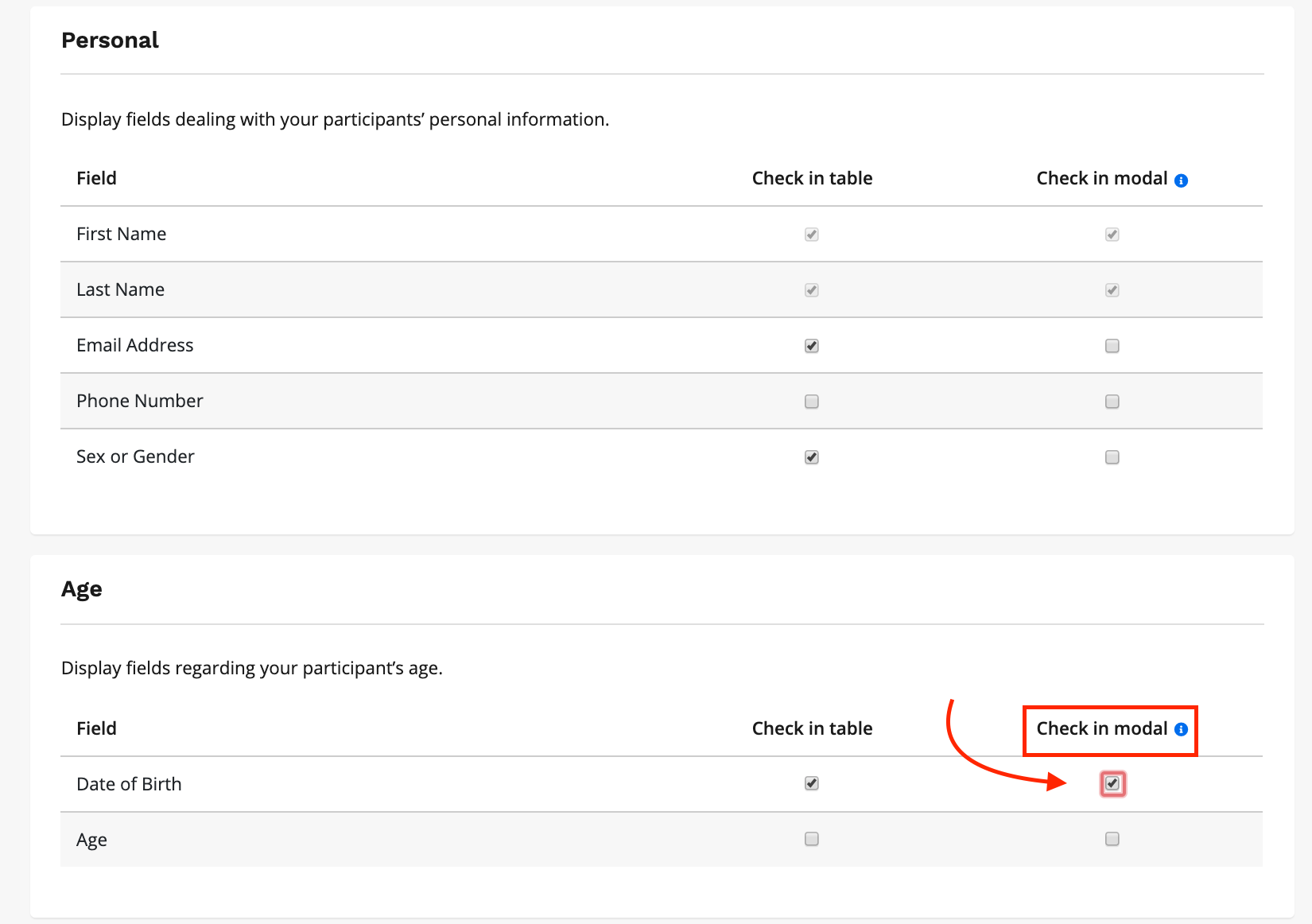Enable Age field in Check in table
The image size is (1312, 924).
pyautogui.click(x=811, y=839)
